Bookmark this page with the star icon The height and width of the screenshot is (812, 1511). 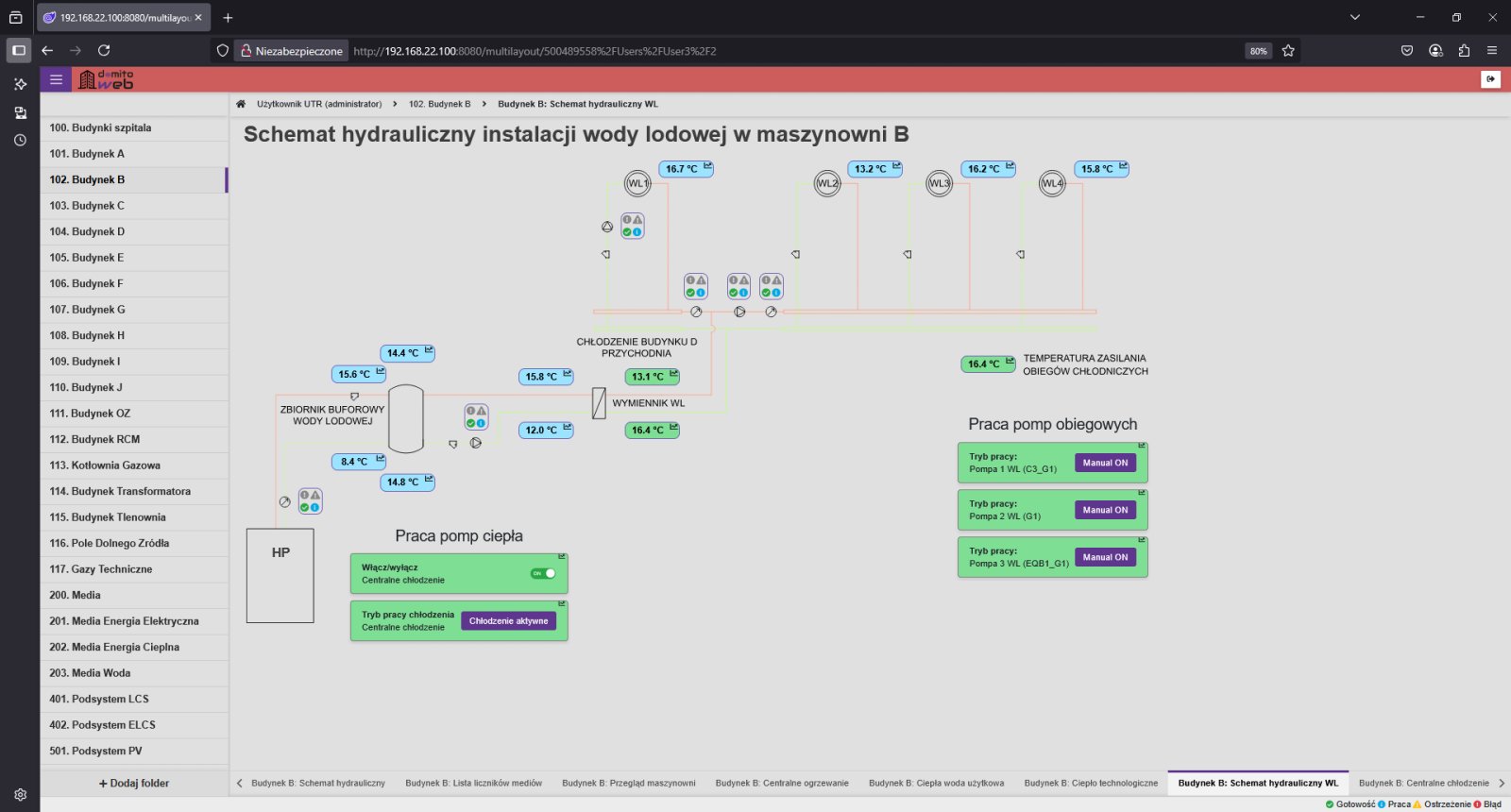click(1288, 51)
